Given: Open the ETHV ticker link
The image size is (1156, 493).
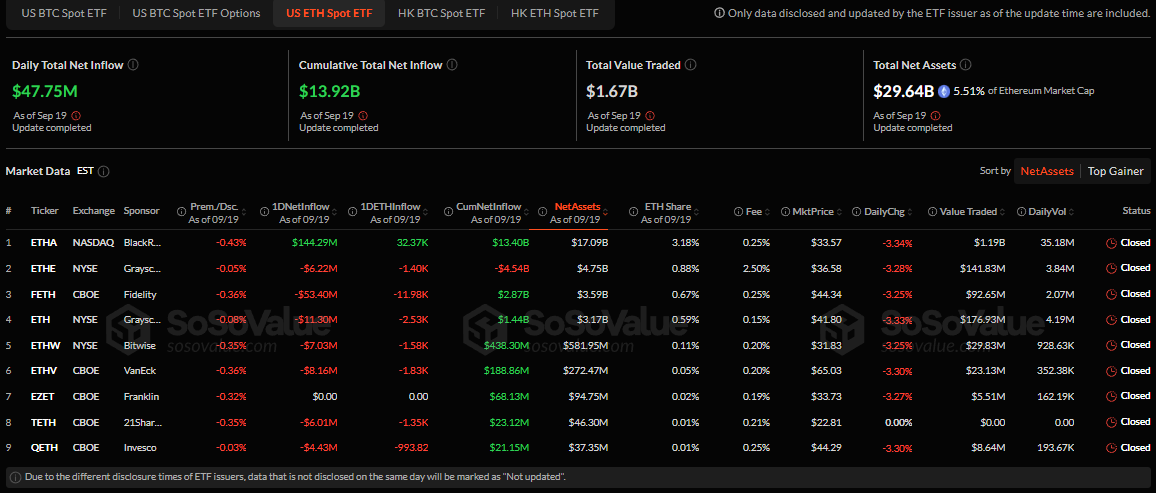Looking at the screenshot, I should (42, 371).
